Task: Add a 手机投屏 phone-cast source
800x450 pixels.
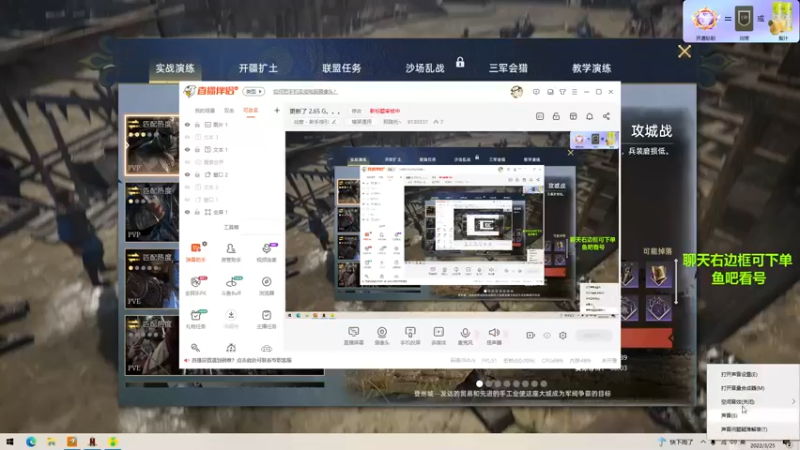Action: point(410,336)
